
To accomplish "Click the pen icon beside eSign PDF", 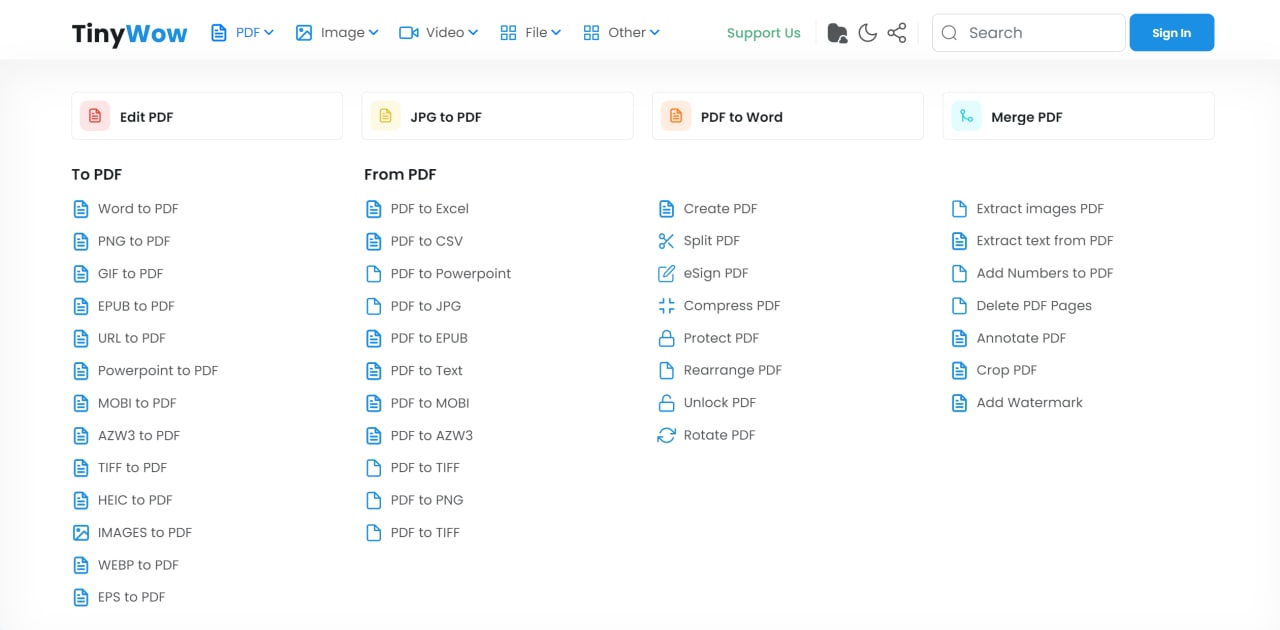I will pos(666,273).
